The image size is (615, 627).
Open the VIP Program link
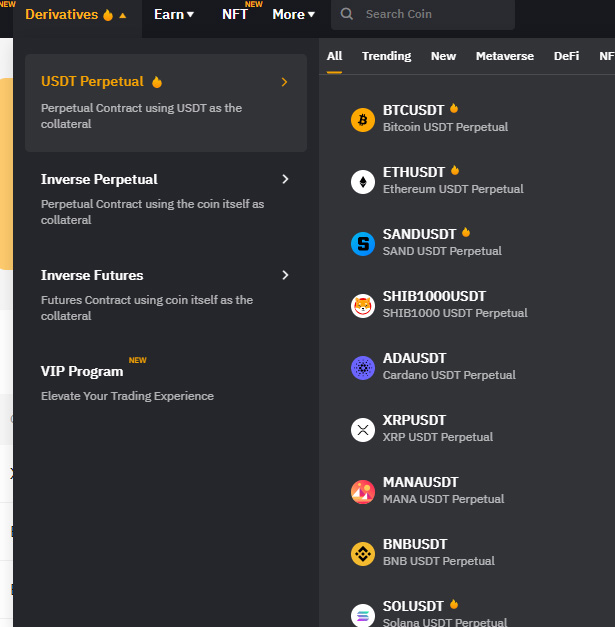click(82, 371)
